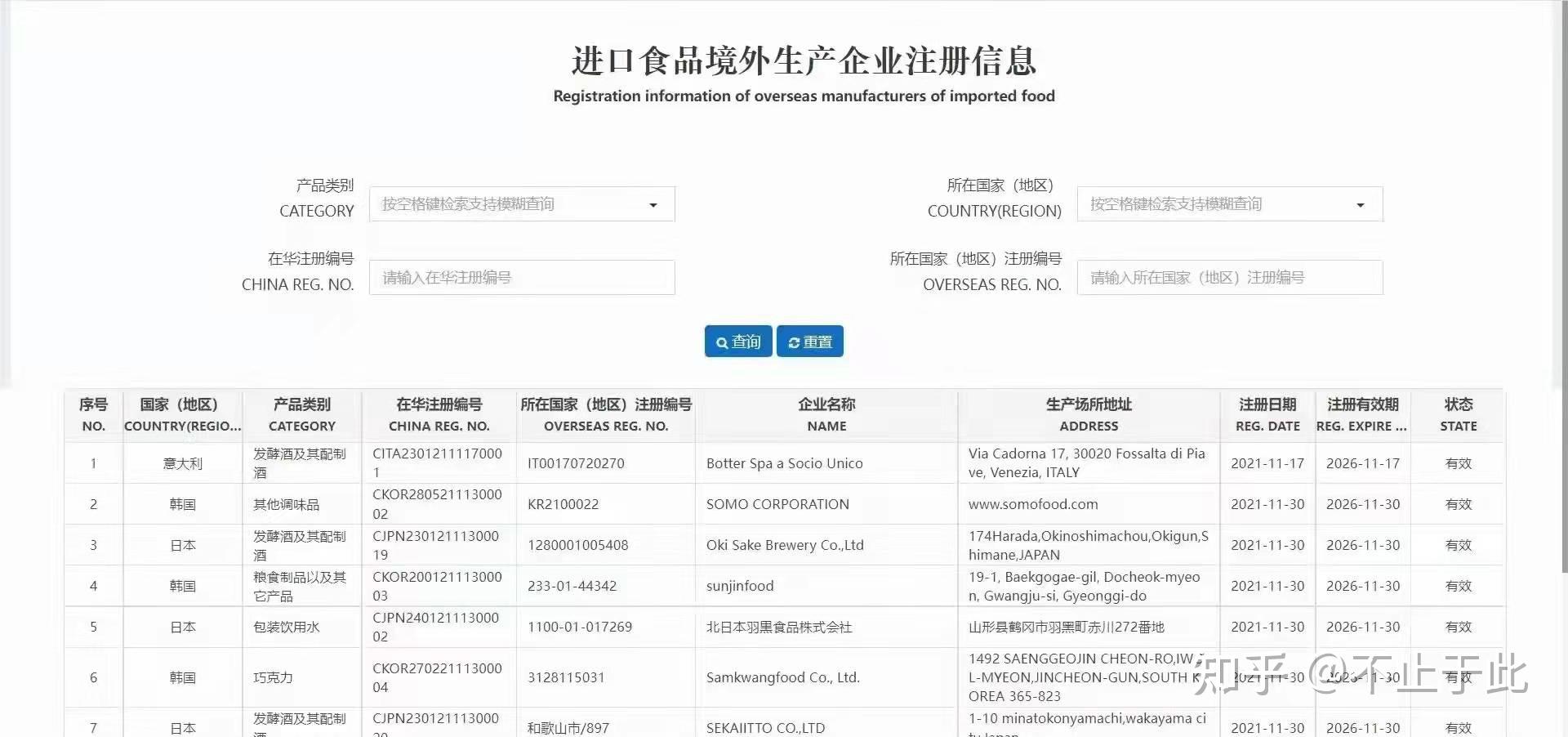1568x737 pixels.
Task: Click the REG. DATE column header
Action: click(1267, 415)
